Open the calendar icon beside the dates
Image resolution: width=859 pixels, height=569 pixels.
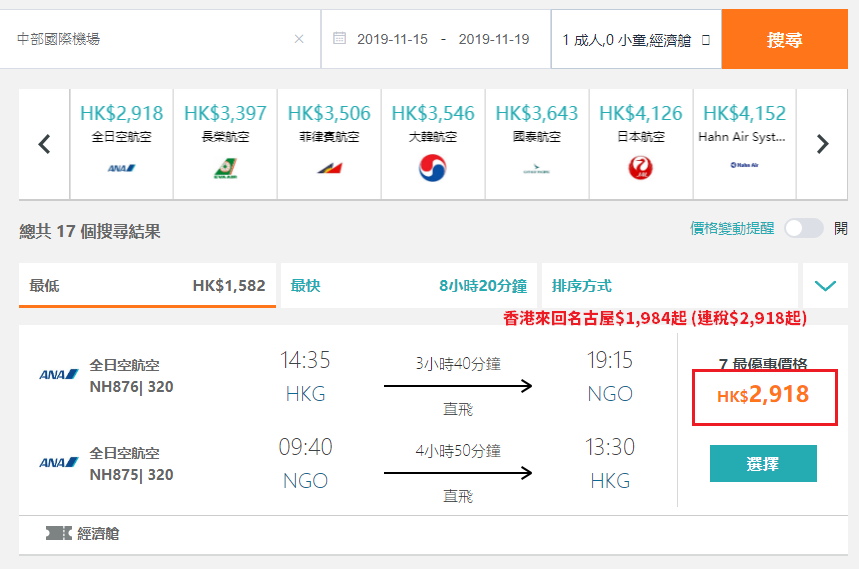tap(340, 38)
